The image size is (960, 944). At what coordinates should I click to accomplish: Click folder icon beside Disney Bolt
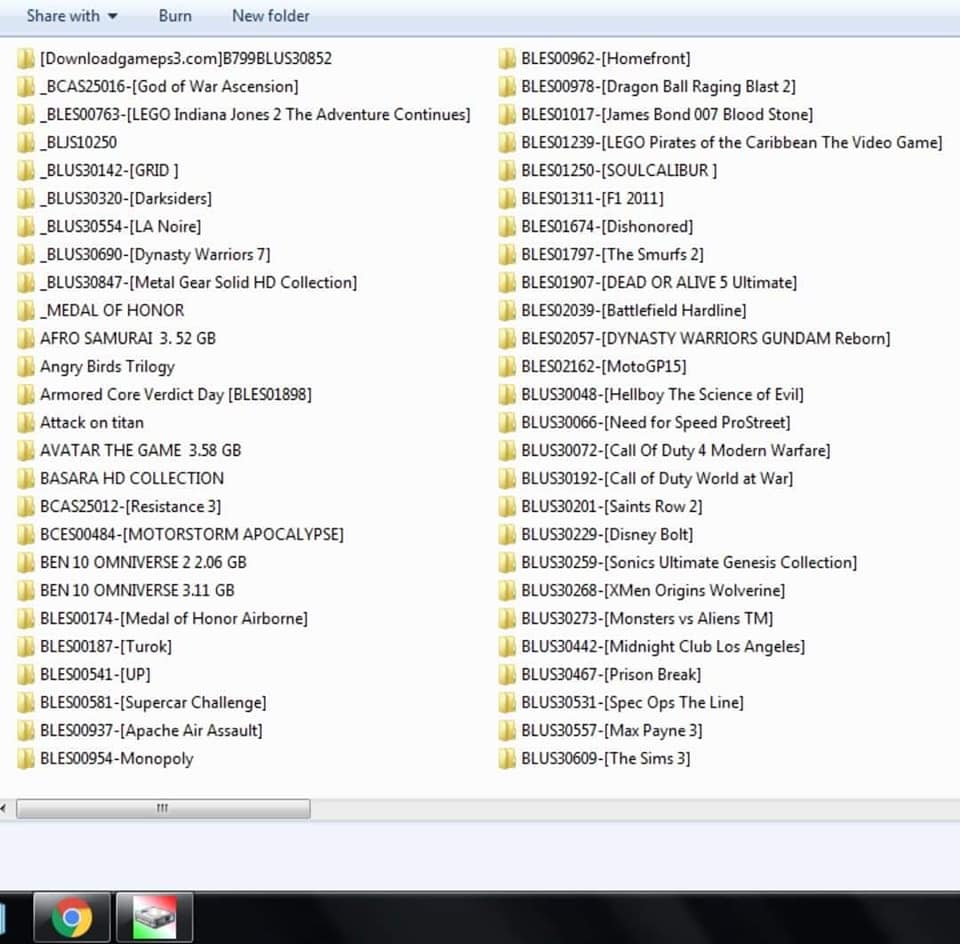click(x=507, y=535)
